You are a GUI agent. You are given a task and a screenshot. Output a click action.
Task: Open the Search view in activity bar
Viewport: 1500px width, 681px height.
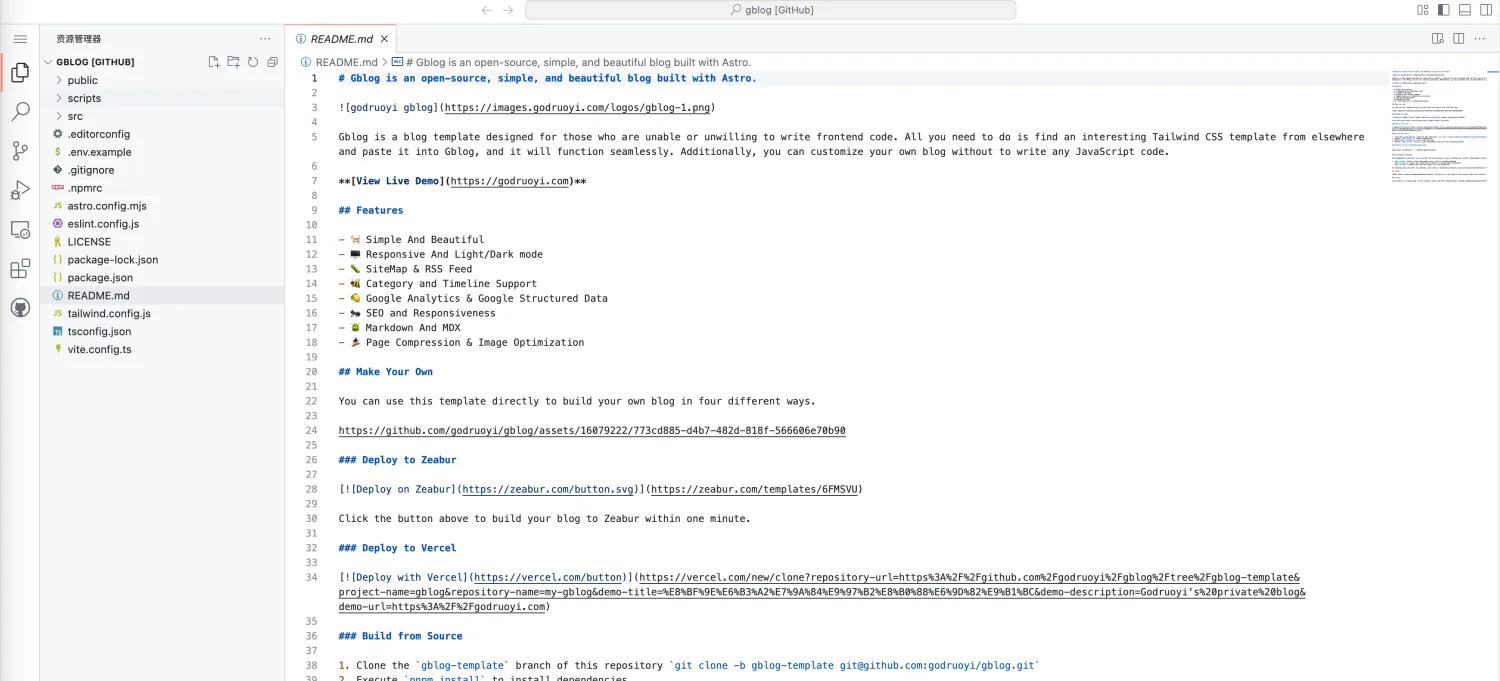pyautogui.click(x=20, y=111)
